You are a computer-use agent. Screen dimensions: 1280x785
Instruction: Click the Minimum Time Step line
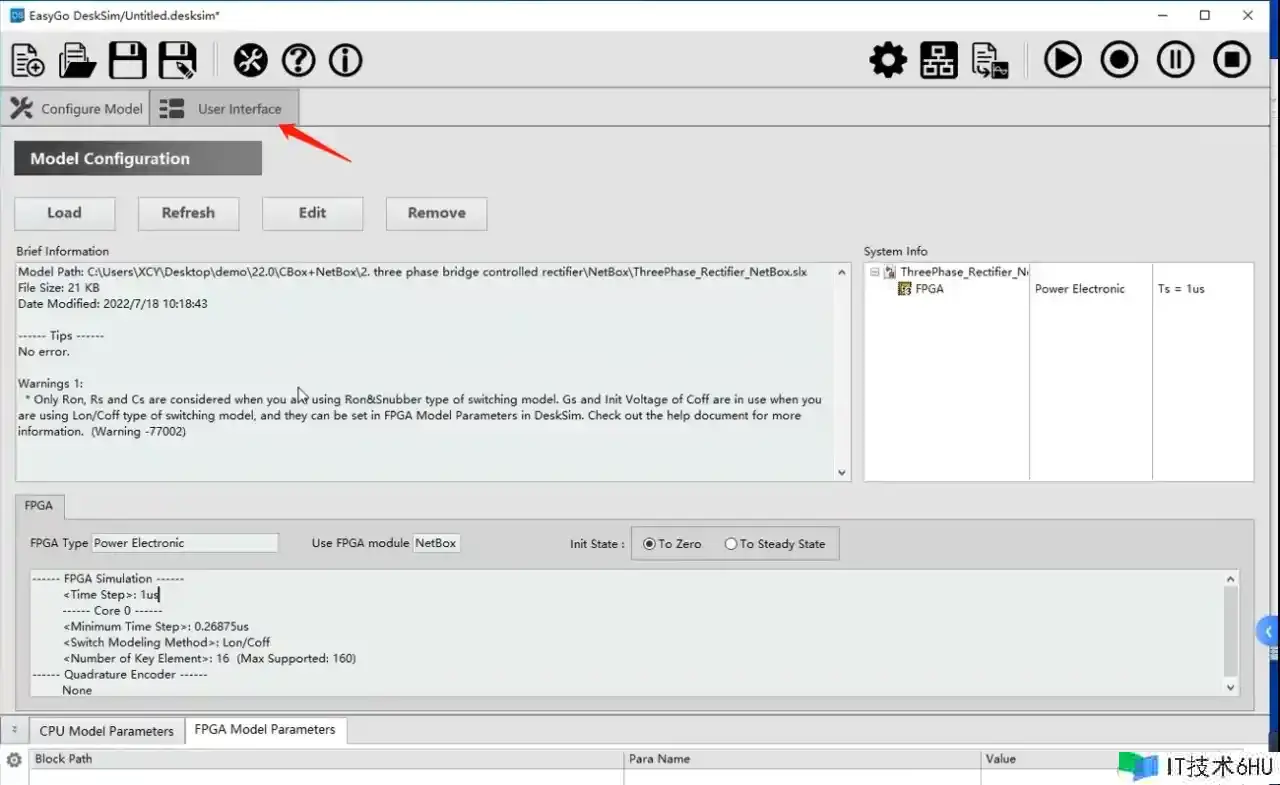coord(155,627)
